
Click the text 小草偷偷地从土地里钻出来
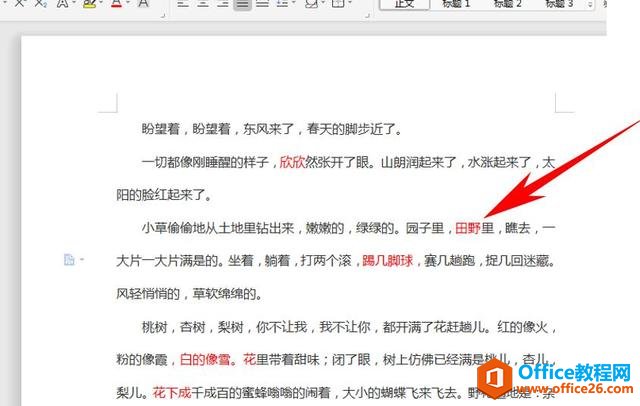pyautogui.click(x=218, y=228)
